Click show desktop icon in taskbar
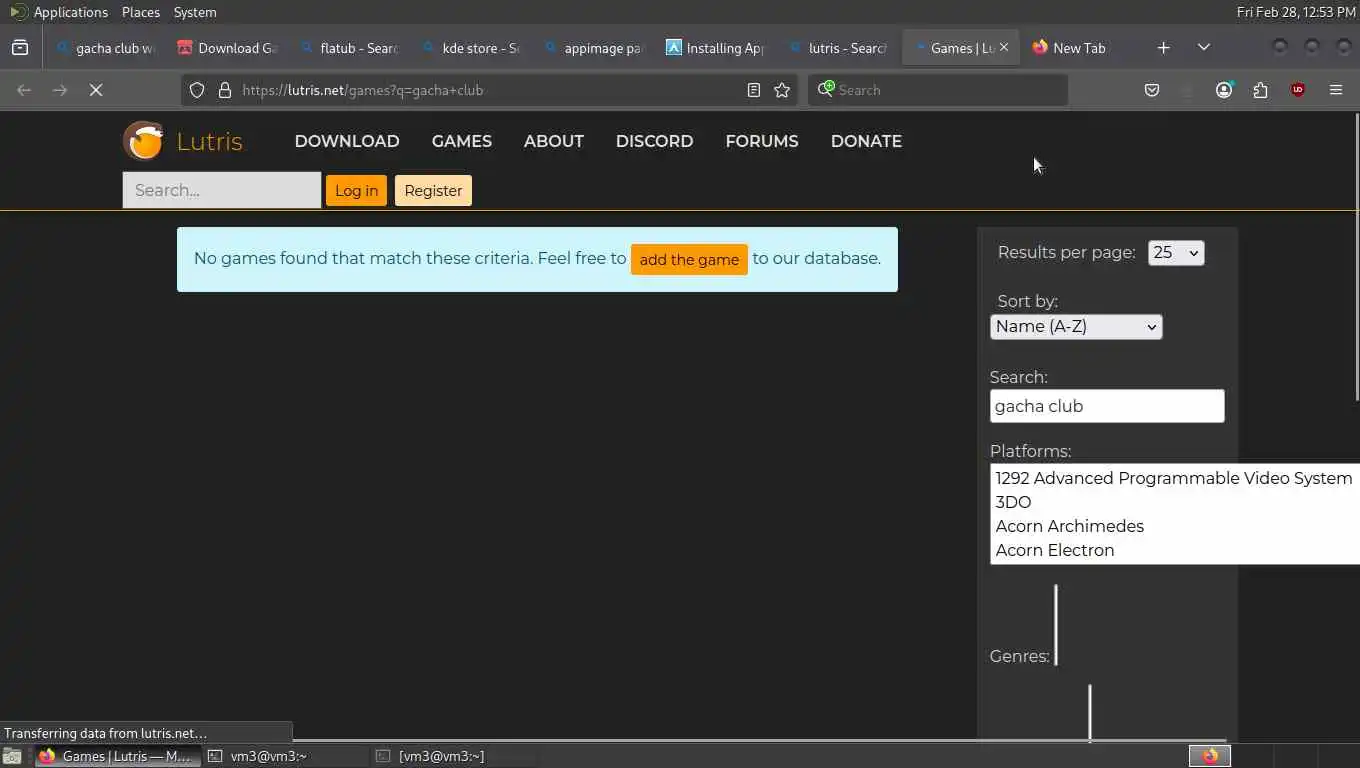The image size is (1360, 768). coord(12,756)
